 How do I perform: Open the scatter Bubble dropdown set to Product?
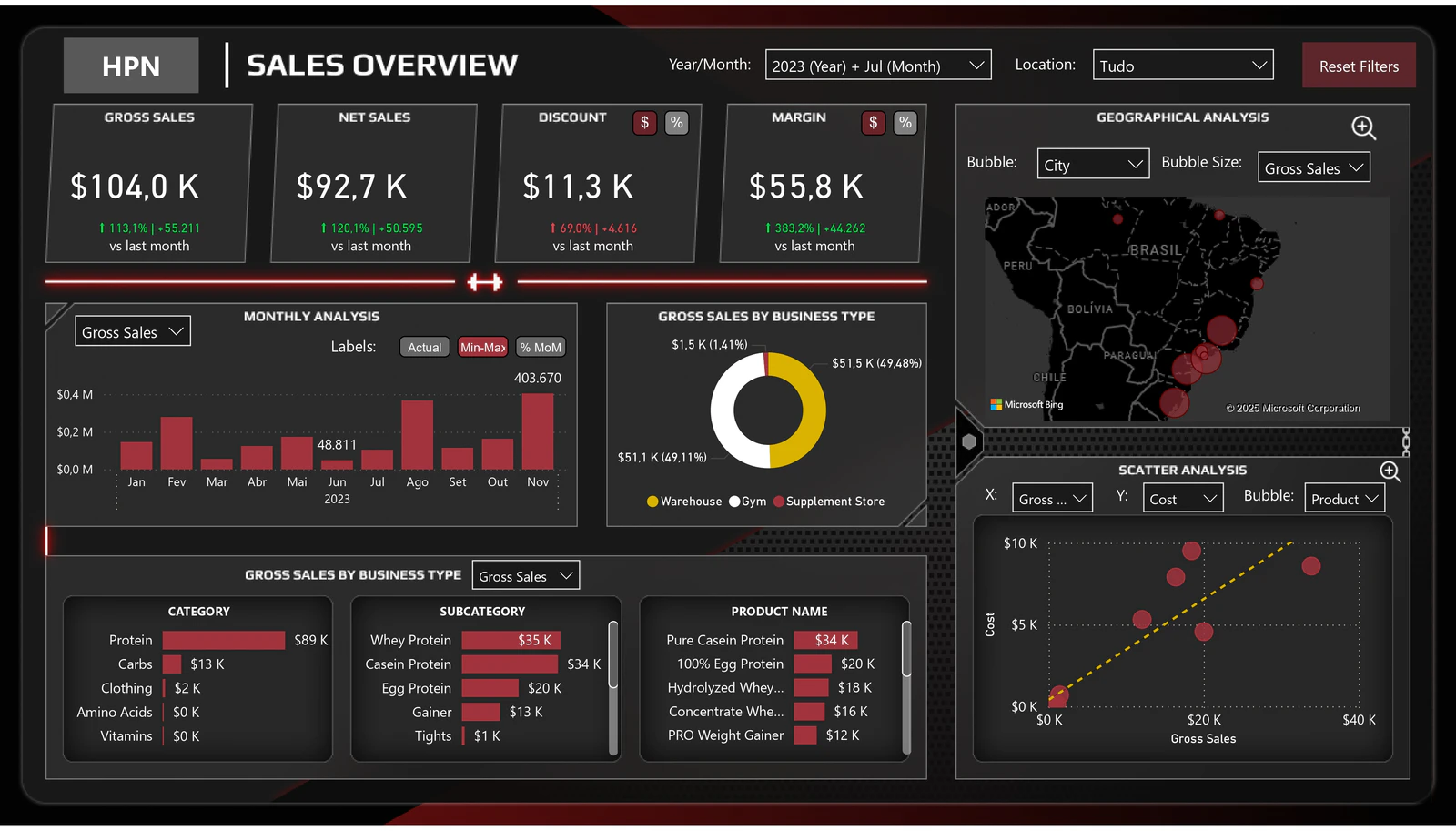coord(1345,498)
